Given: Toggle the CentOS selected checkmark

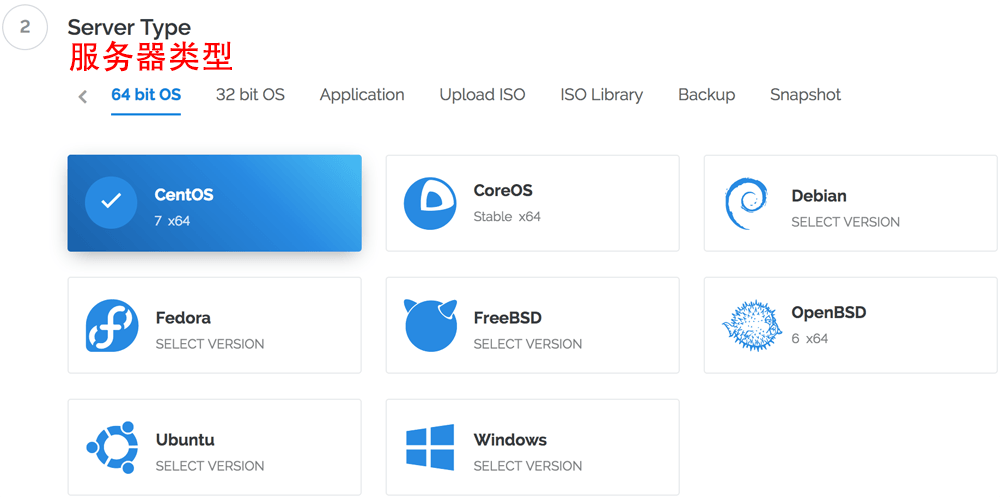Looking at the screenshot, I should tap(111, 202).
